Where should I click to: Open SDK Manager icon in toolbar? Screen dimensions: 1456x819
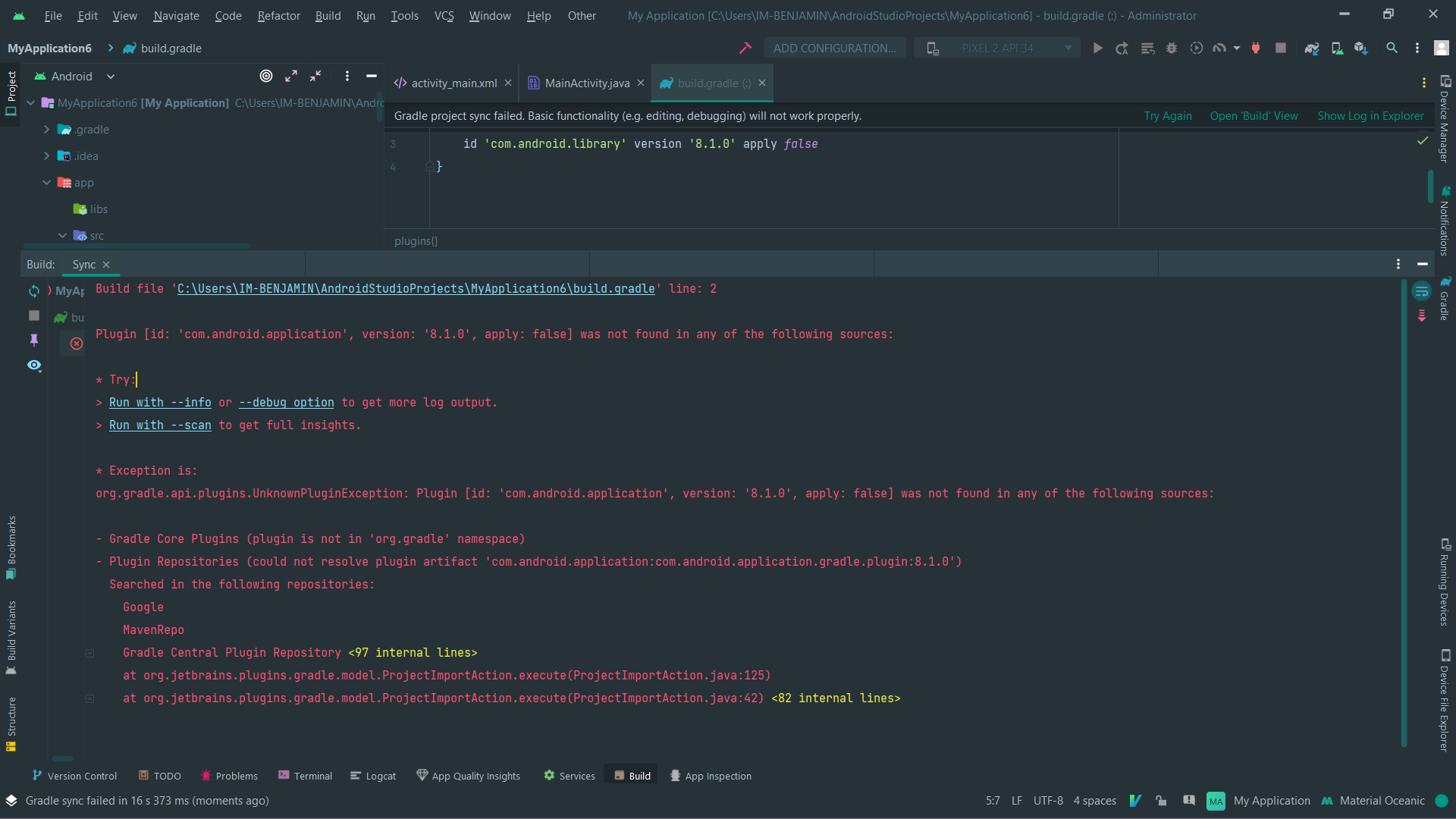[1361, 48]
